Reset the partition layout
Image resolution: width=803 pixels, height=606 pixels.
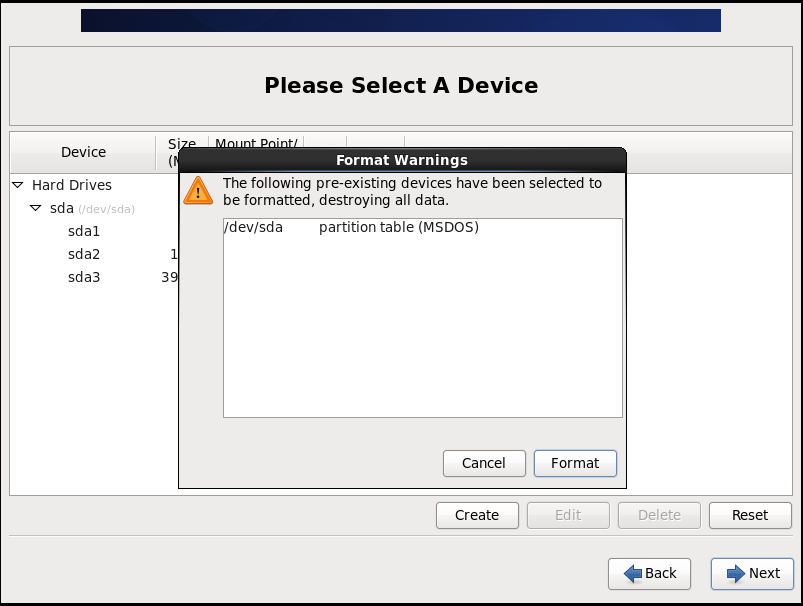click(750, 515)
